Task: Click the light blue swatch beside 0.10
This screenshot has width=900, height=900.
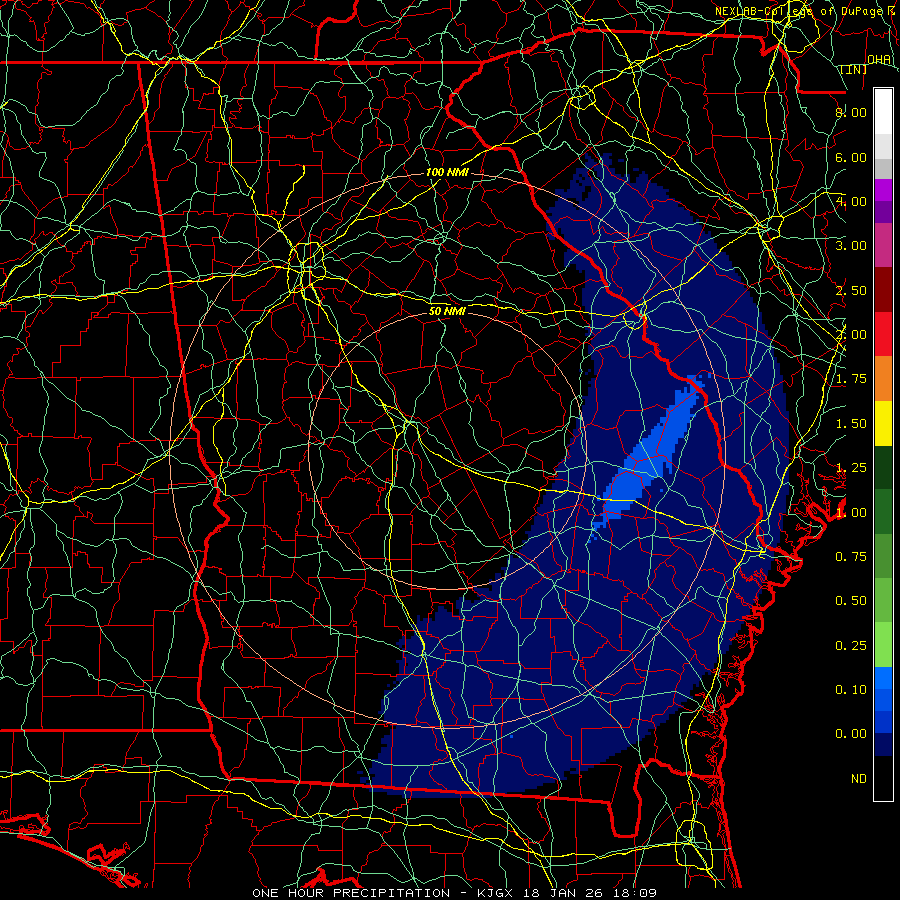Action: tap(883, 678)
